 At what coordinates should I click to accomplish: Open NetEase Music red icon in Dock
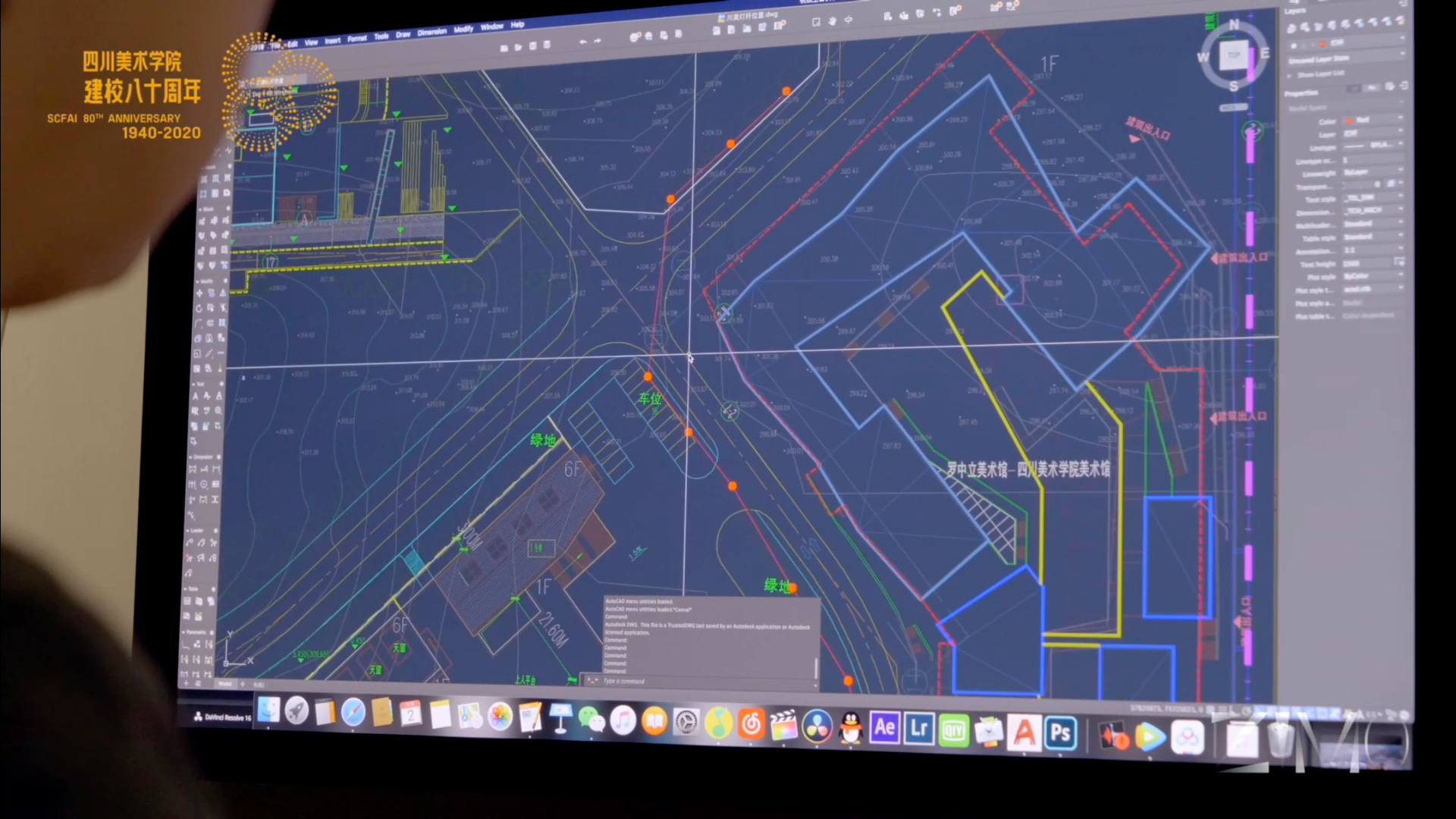(x=752, y=723)
